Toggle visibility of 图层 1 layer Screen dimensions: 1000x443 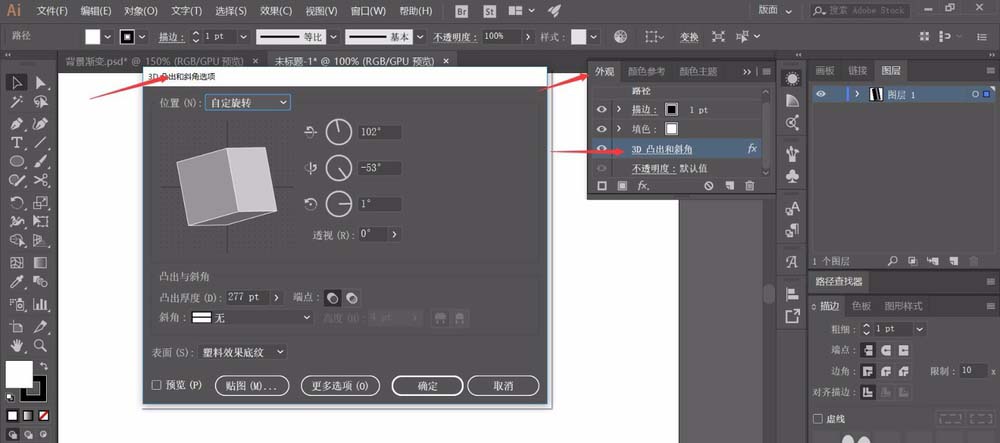coord(821,94)
